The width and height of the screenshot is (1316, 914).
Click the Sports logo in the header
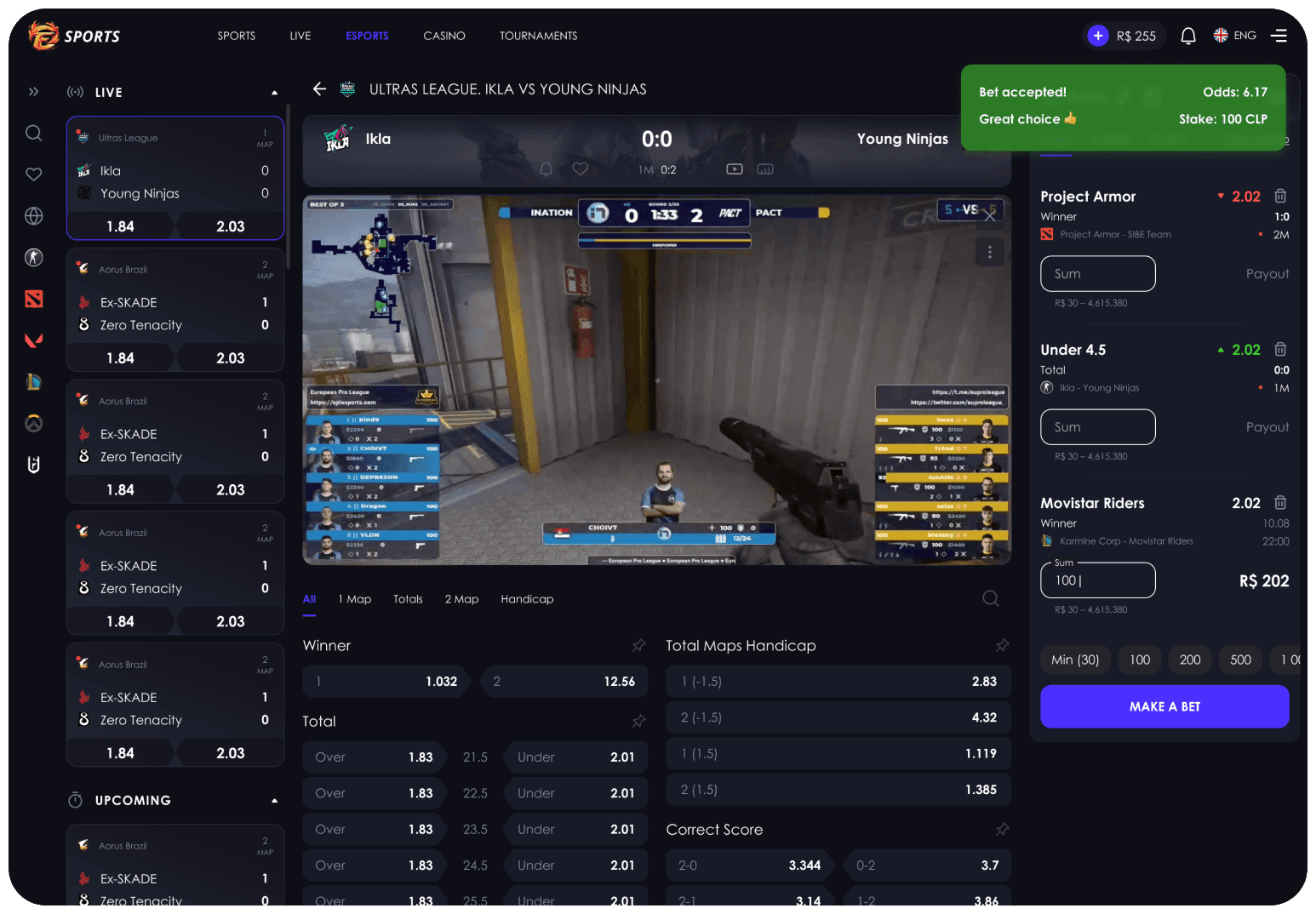pyautogui.click(x=74, y=36)
